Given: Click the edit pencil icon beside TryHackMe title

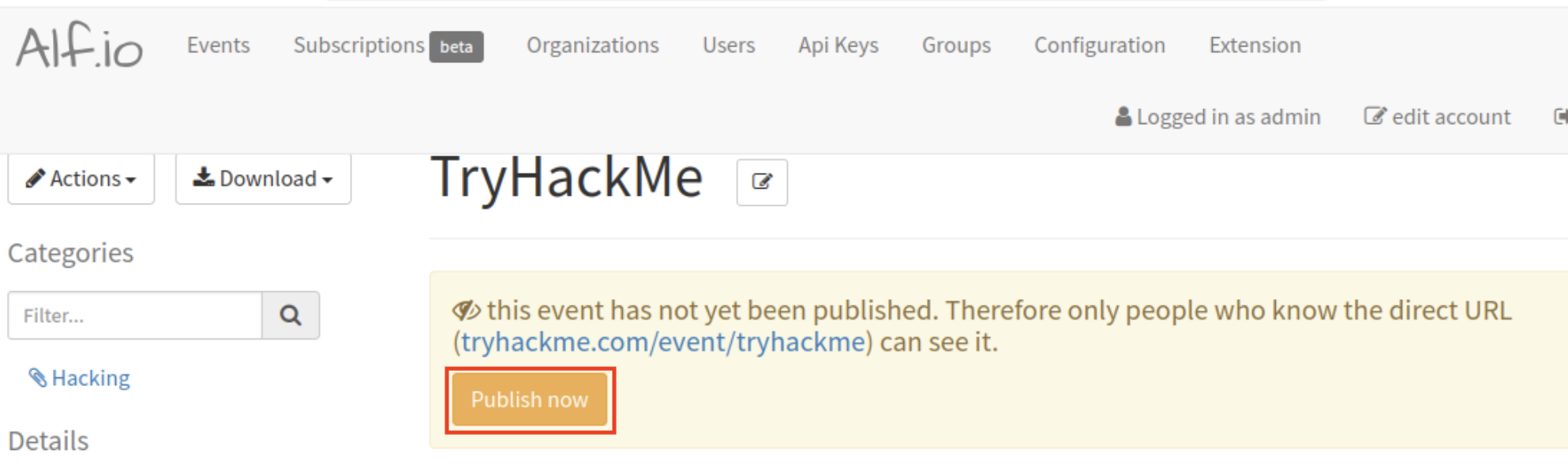Looking at the screenshot, I should [762, 182].
